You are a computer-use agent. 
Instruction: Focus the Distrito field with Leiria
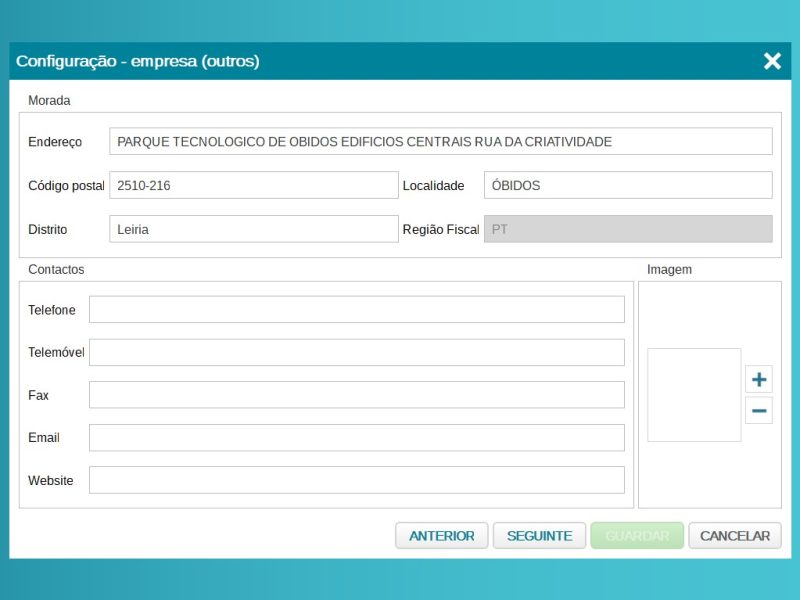pyautogui.click(x=253, y=229)
